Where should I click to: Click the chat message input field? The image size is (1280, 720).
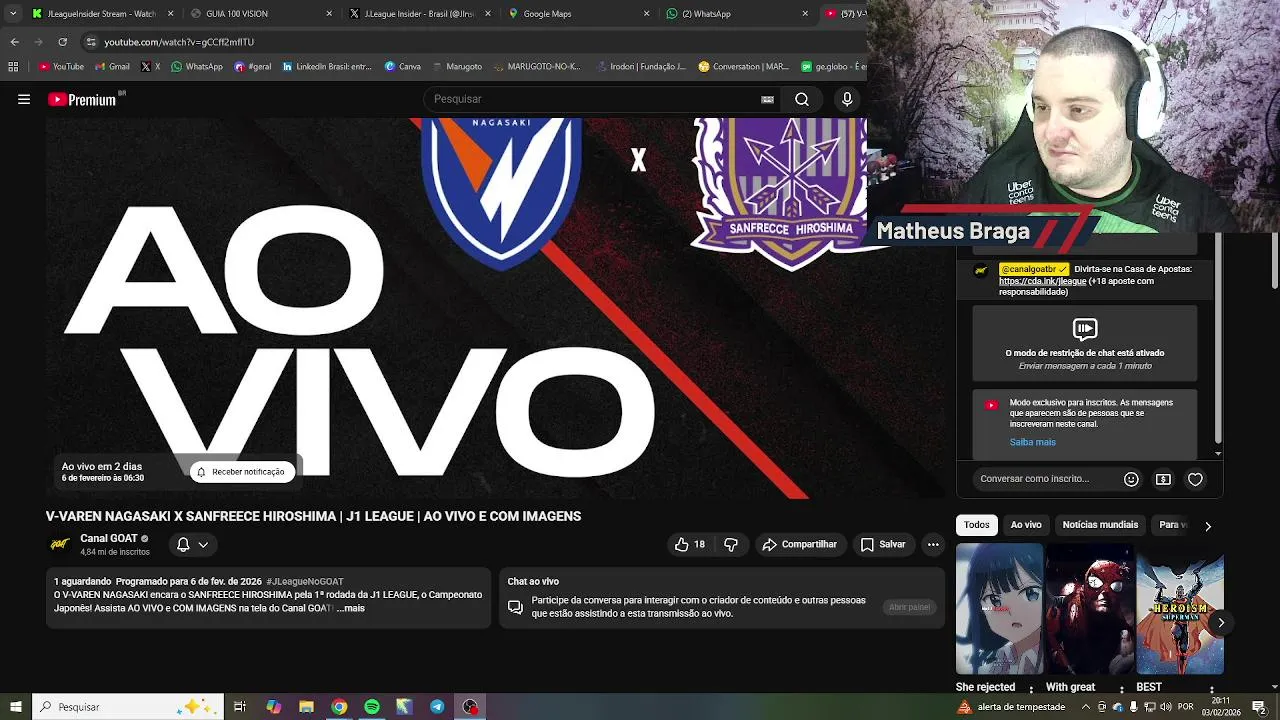(1045, 479)
